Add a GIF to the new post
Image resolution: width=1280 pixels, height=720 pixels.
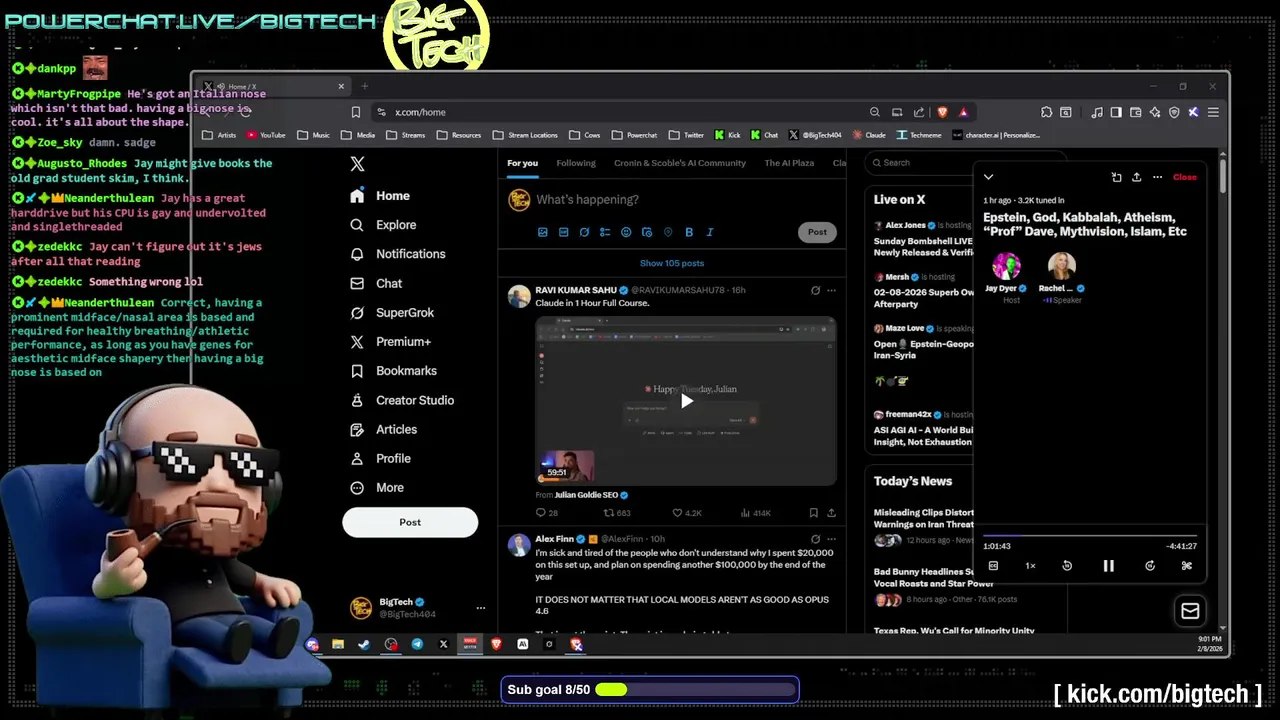564,232
